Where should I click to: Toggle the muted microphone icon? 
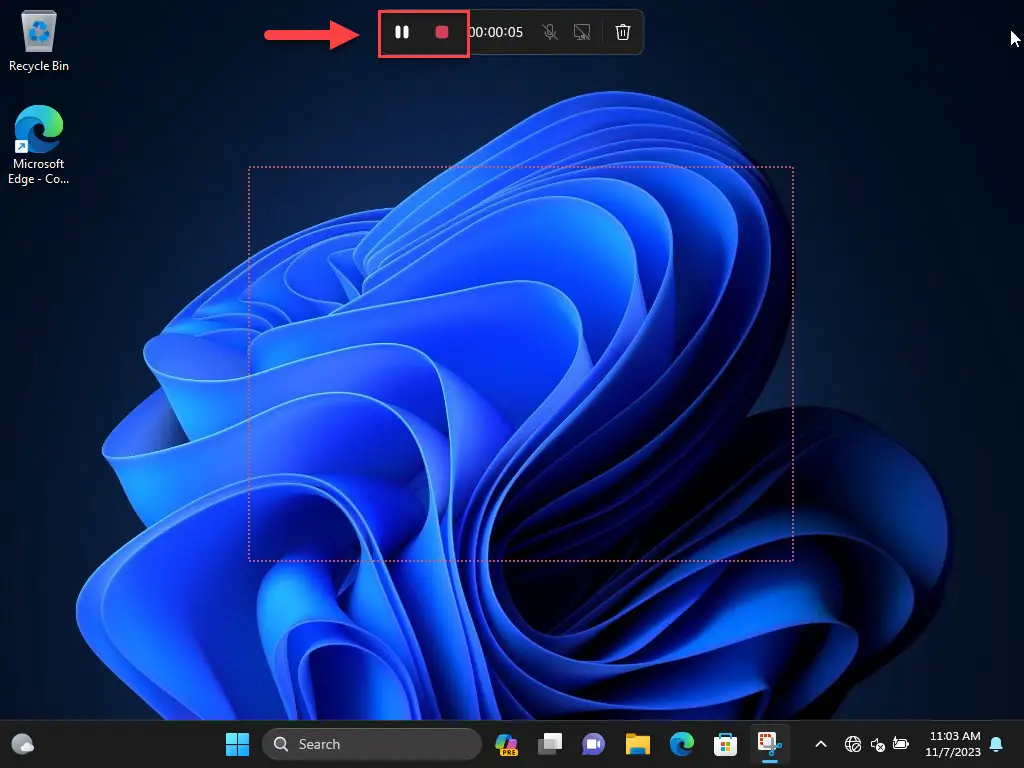550,32
